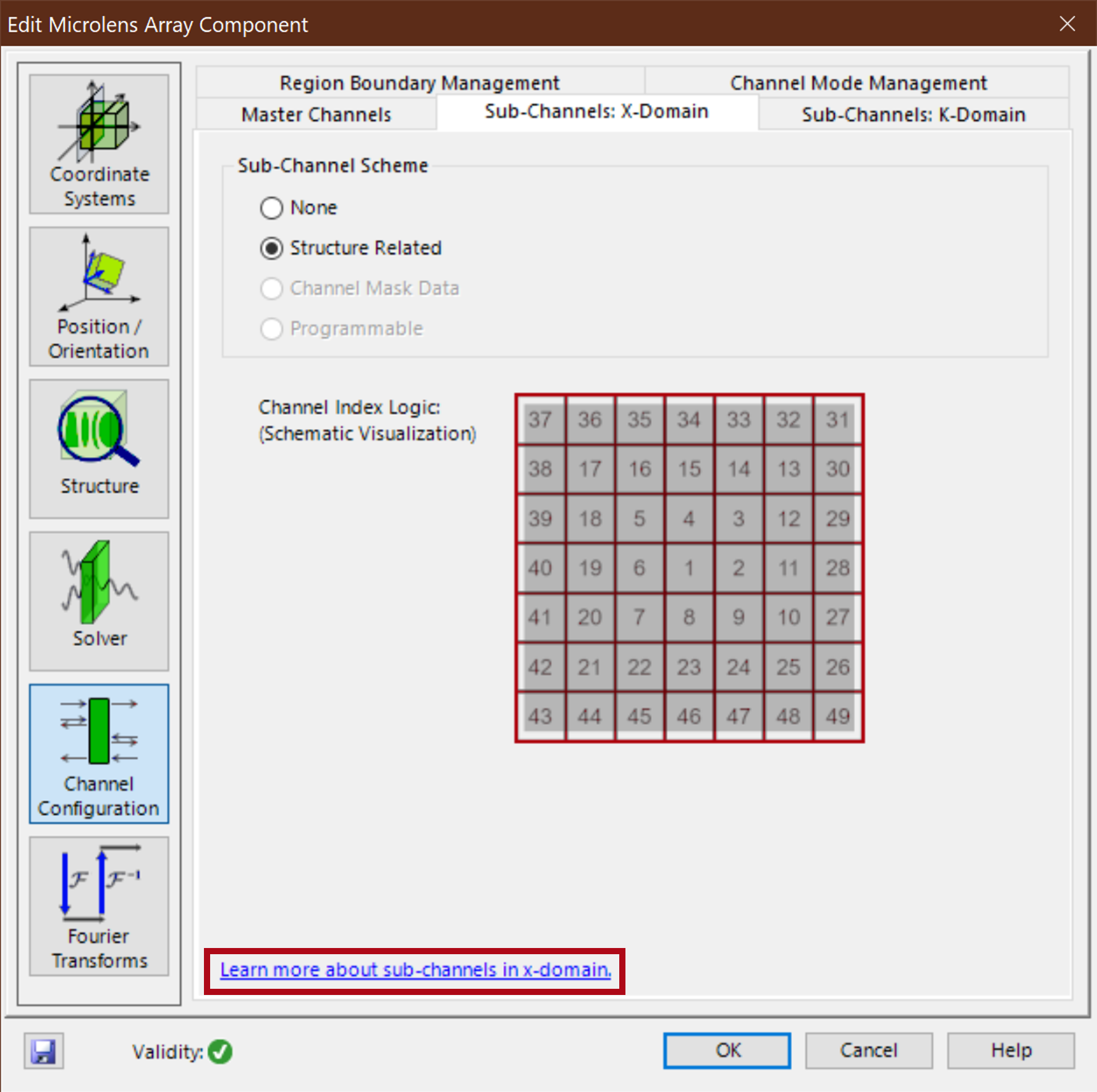Click channel cell 1 in the index grid
Screen dimensions: 1097x1092
689,568
